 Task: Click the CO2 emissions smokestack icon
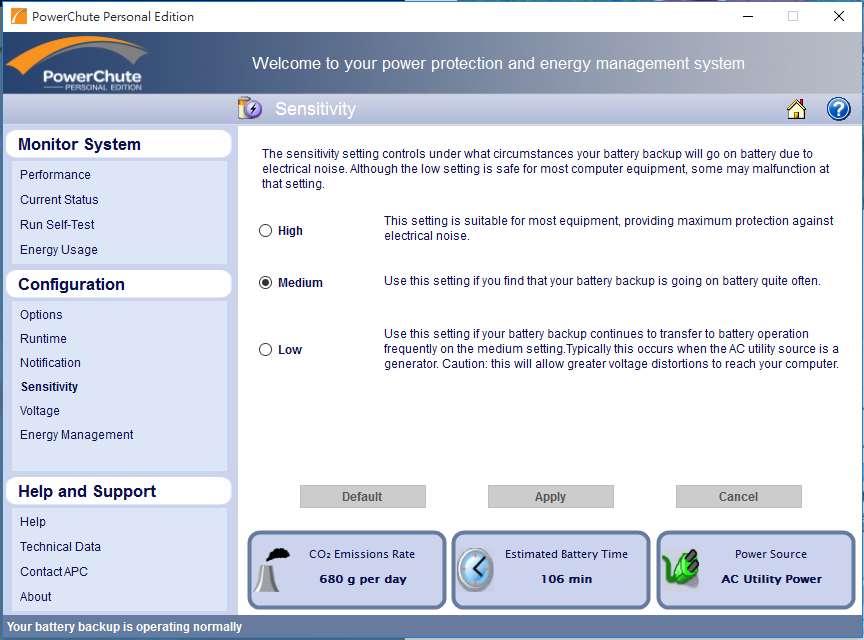(x=272, y=570)
